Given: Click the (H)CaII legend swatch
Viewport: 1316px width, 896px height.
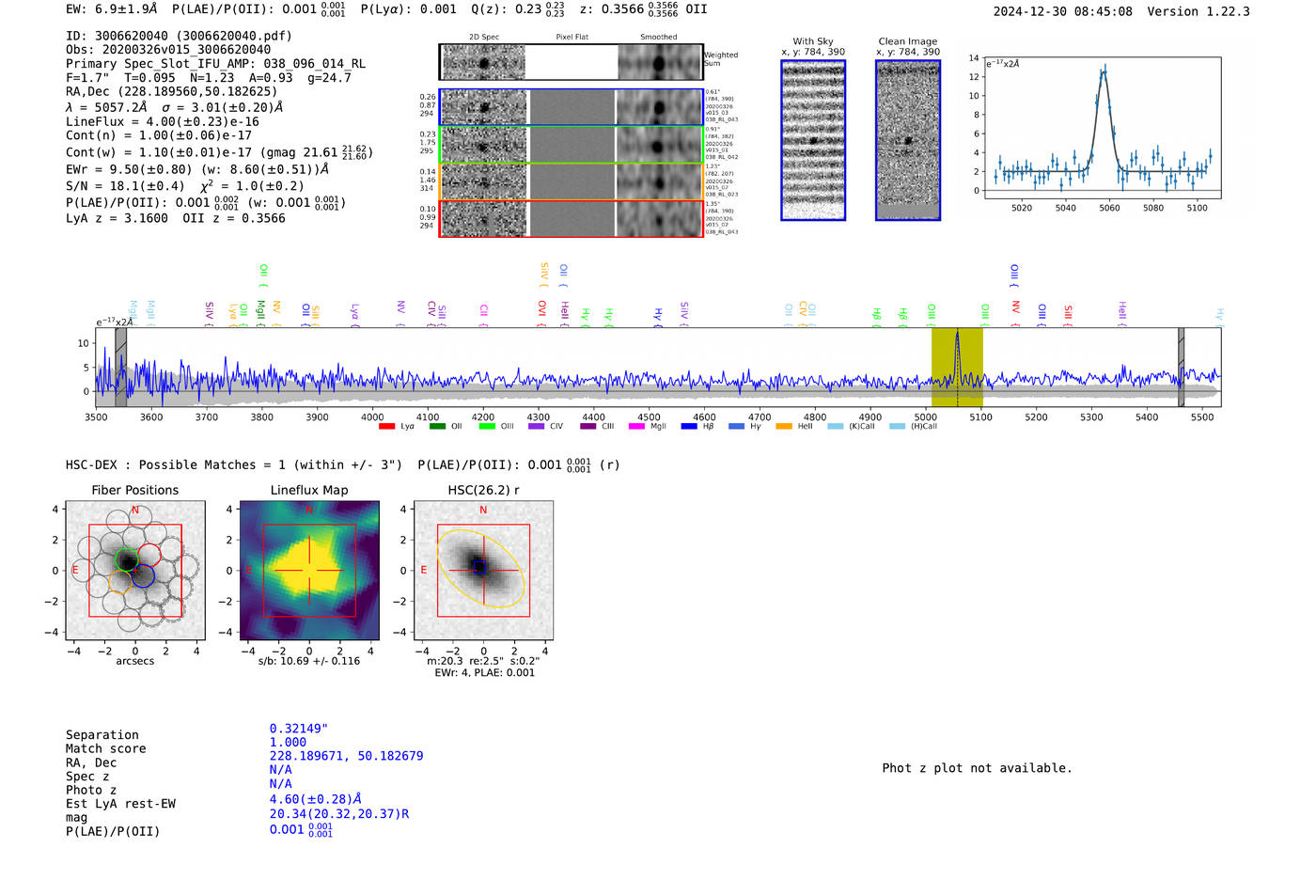Looking at the screenshot, I should coord(898,427).
